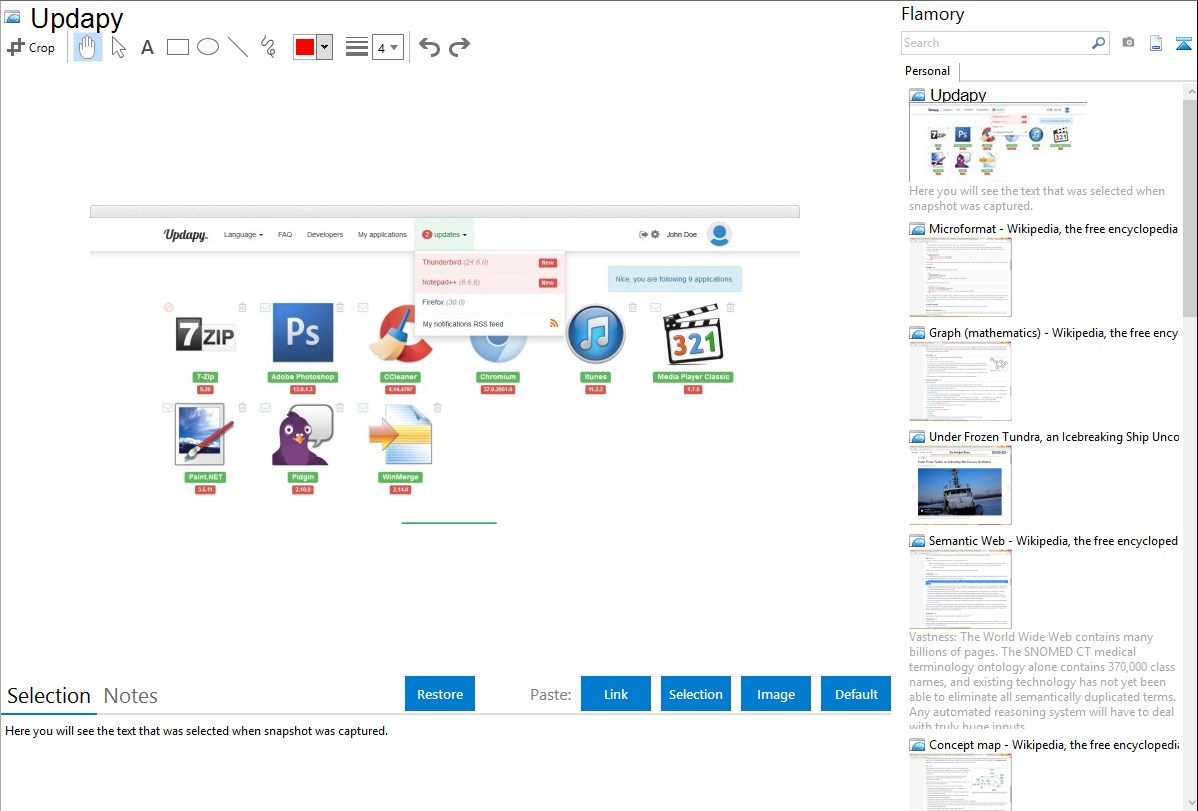Click the John Doe avatar picture
1198x811 pixels.
(x=719, y=234)
